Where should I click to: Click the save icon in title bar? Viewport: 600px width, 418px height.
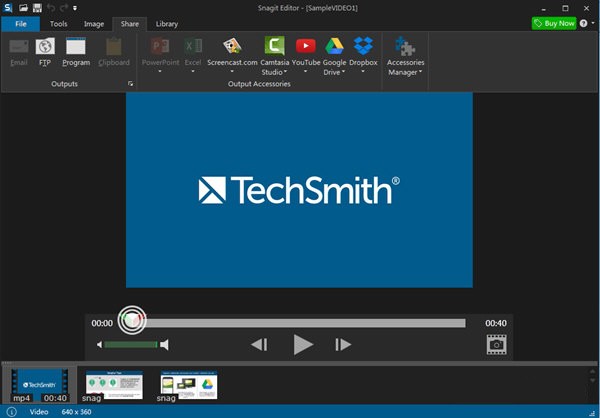tap(37, 8)
